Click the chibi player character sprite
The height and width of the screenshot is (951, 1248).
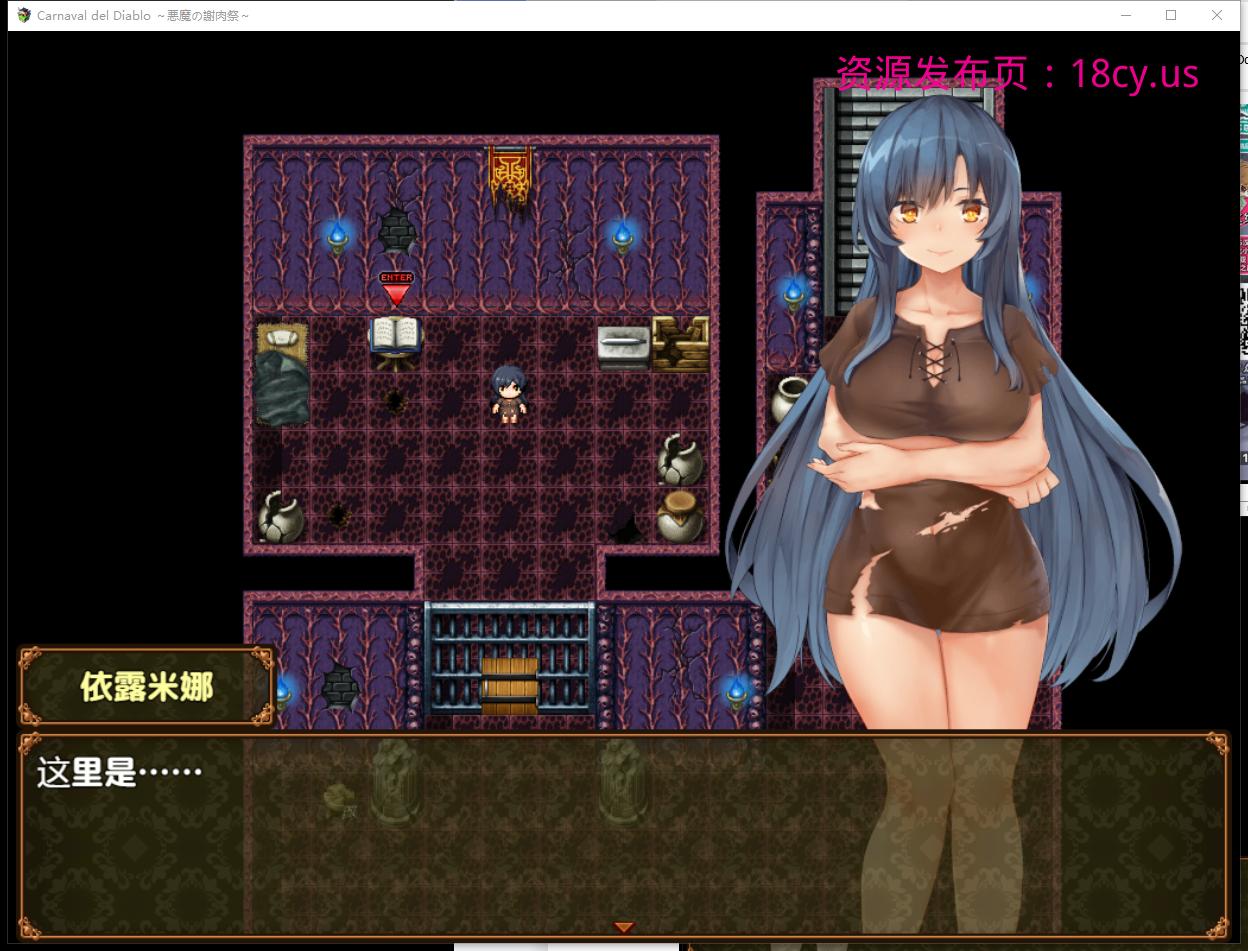coord(509,393)
